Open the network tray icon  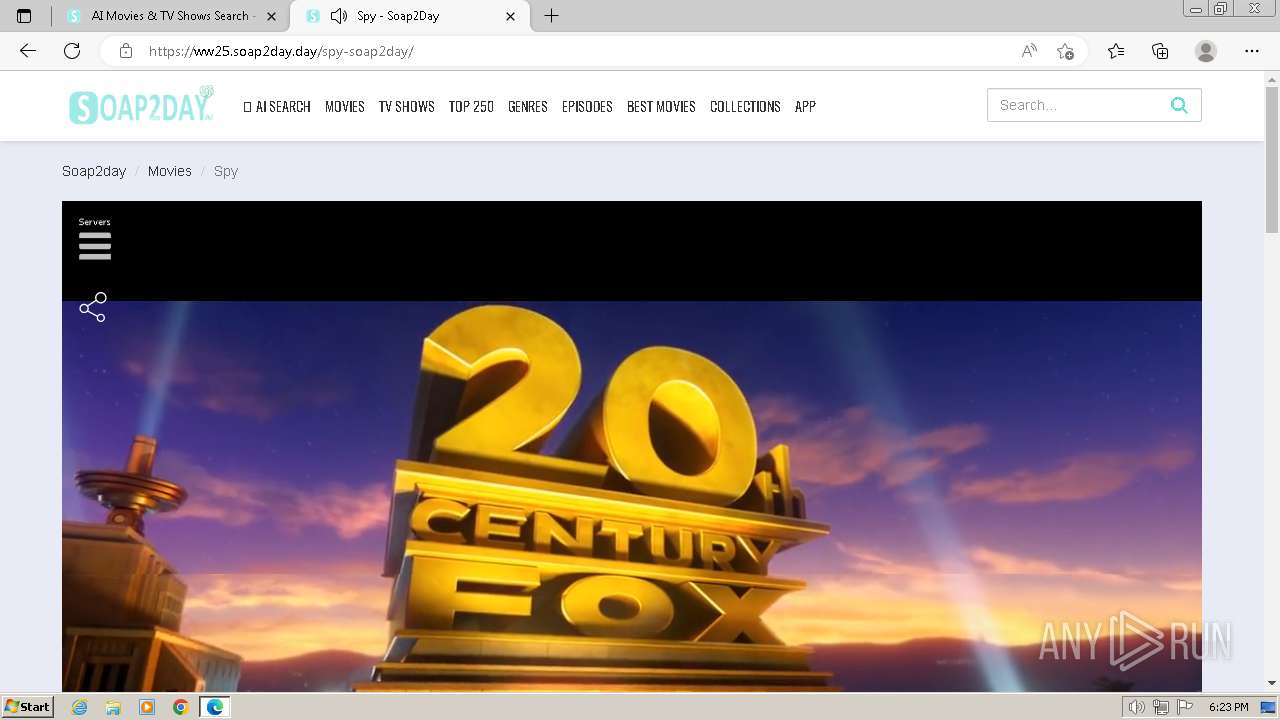1161,707
